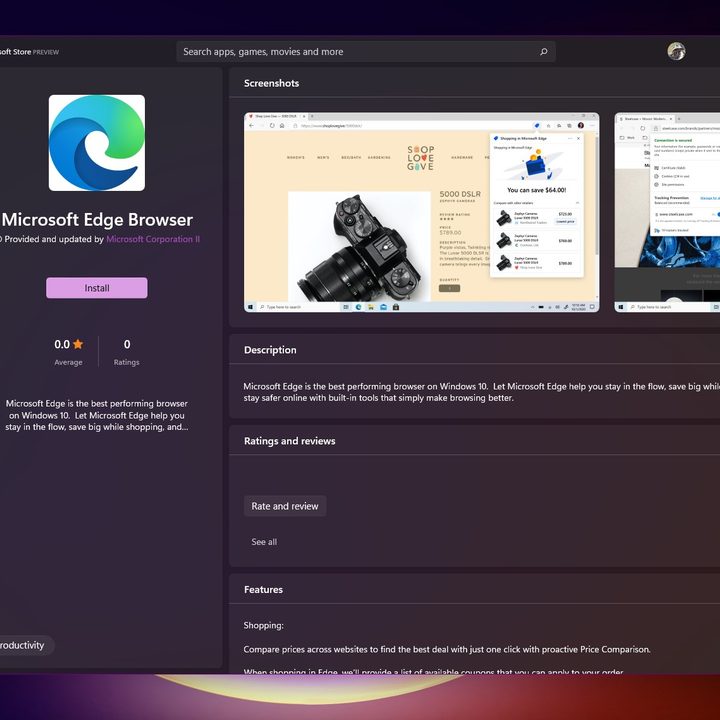
Task: Click the Microsoft Edge app logo
Action: point(97,143)
